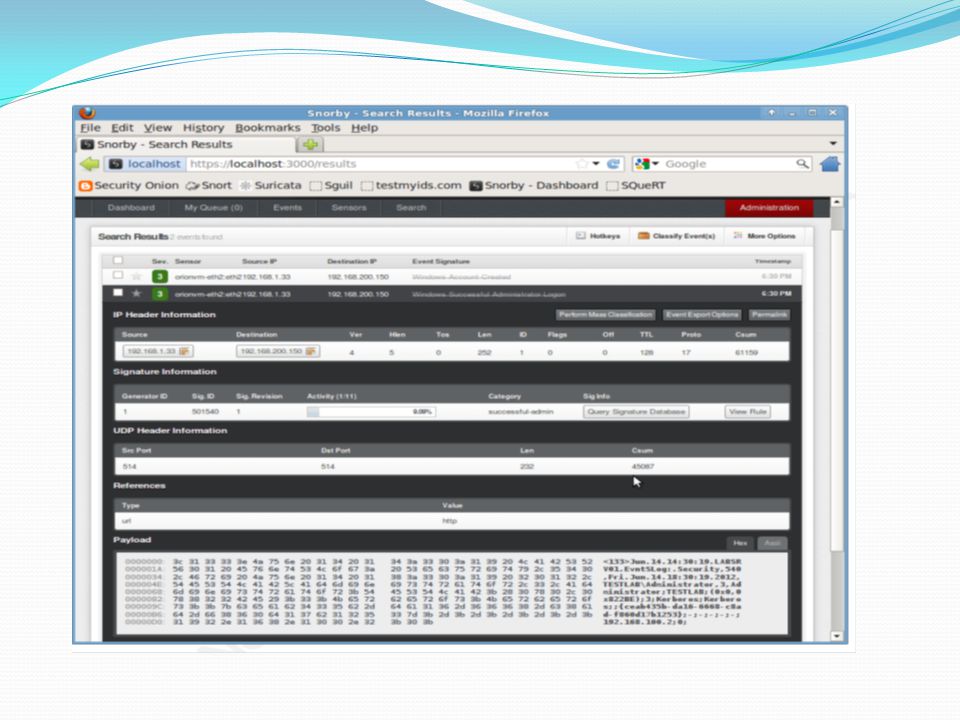Check the Windows Account Created event checkbox
960x720 pixels.
click(118, 276)
